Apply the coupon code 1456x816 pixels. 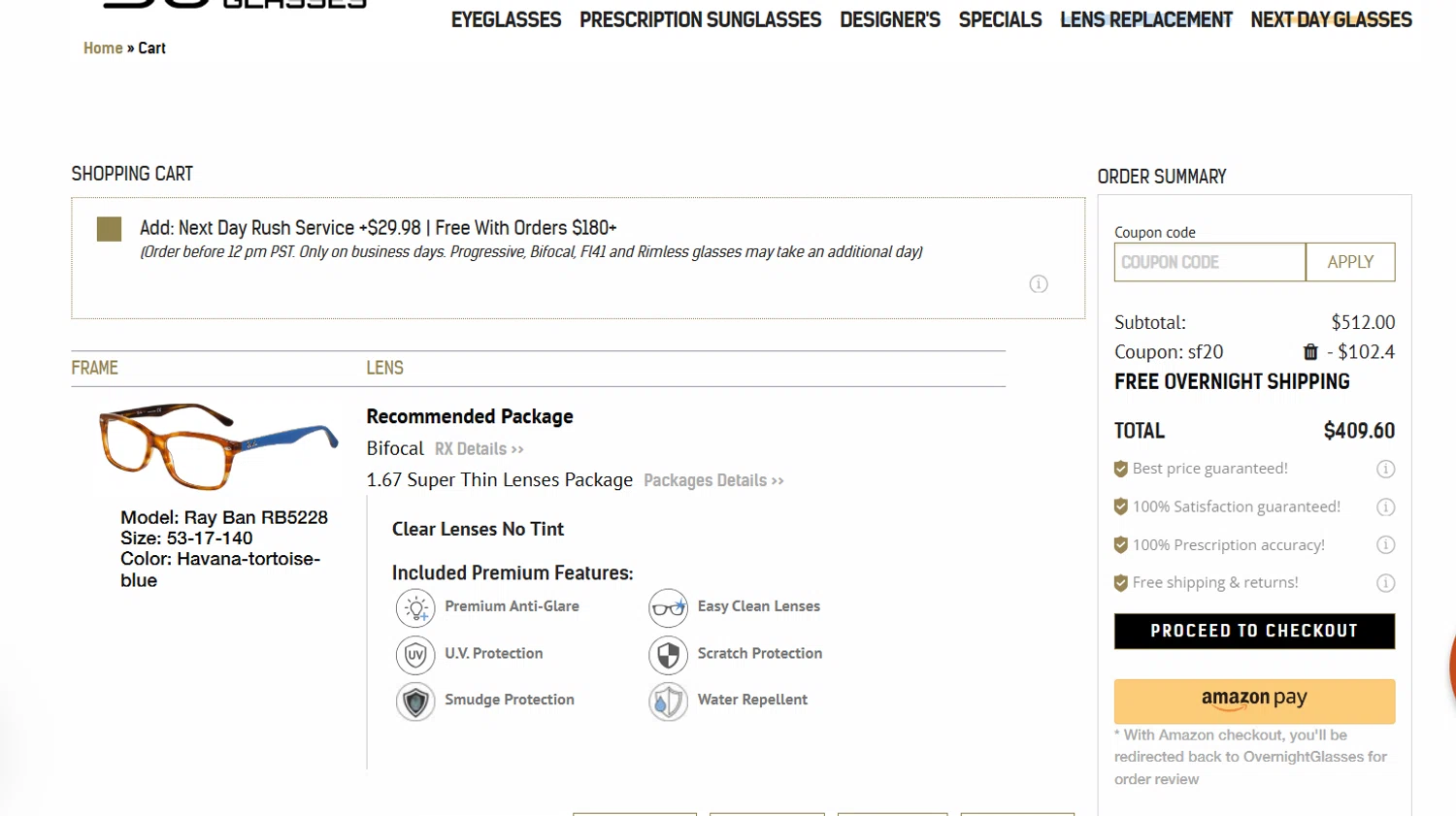click(x=1350, y=262)
